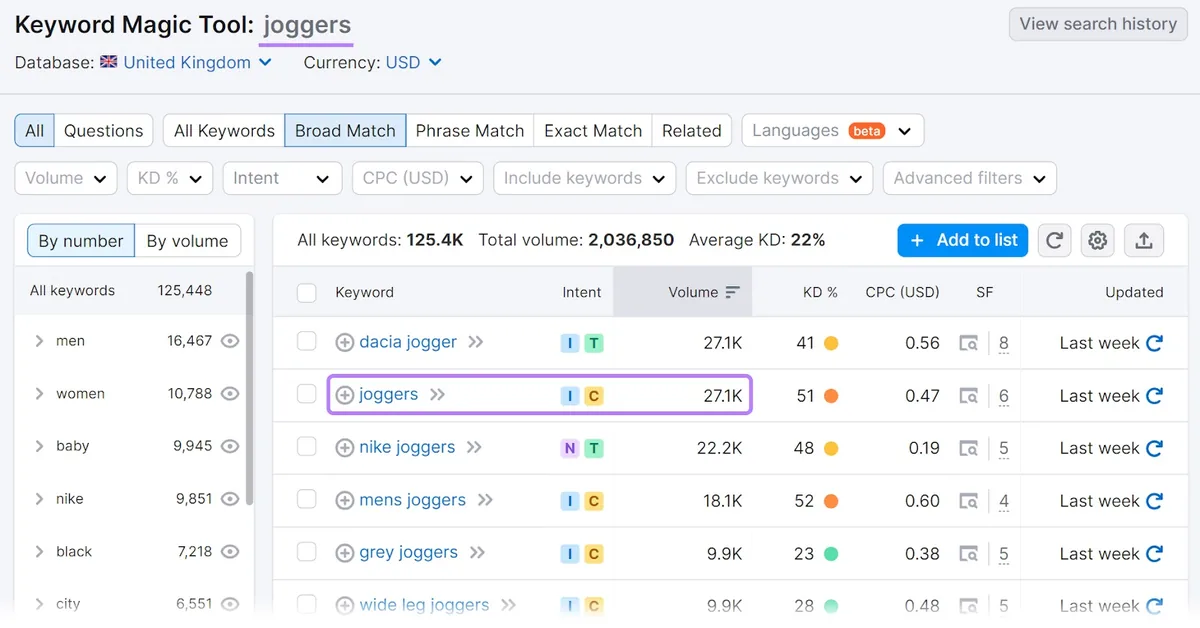Open the Intent filter dropdown
The height and width of the screenshot is (628, 1200).
click(x=282, y=178)
